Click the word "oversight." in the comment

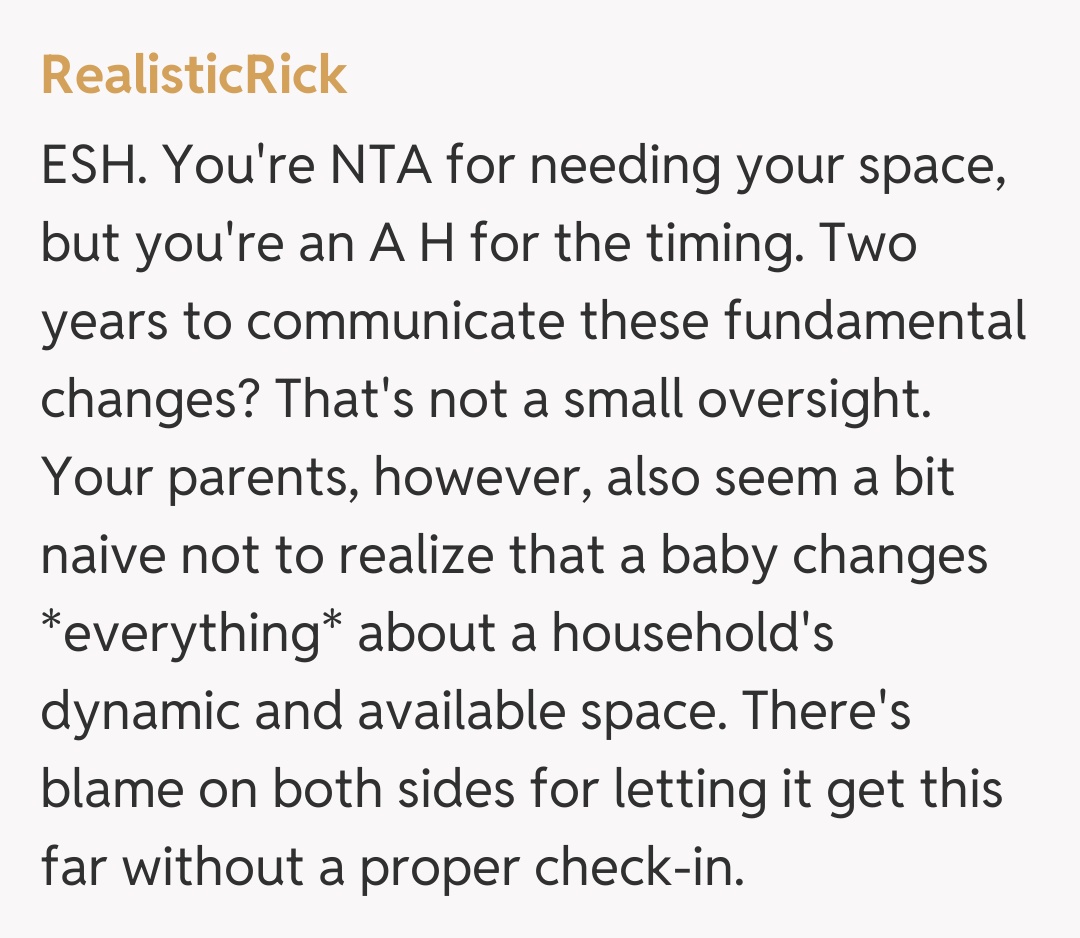(814, 400)
